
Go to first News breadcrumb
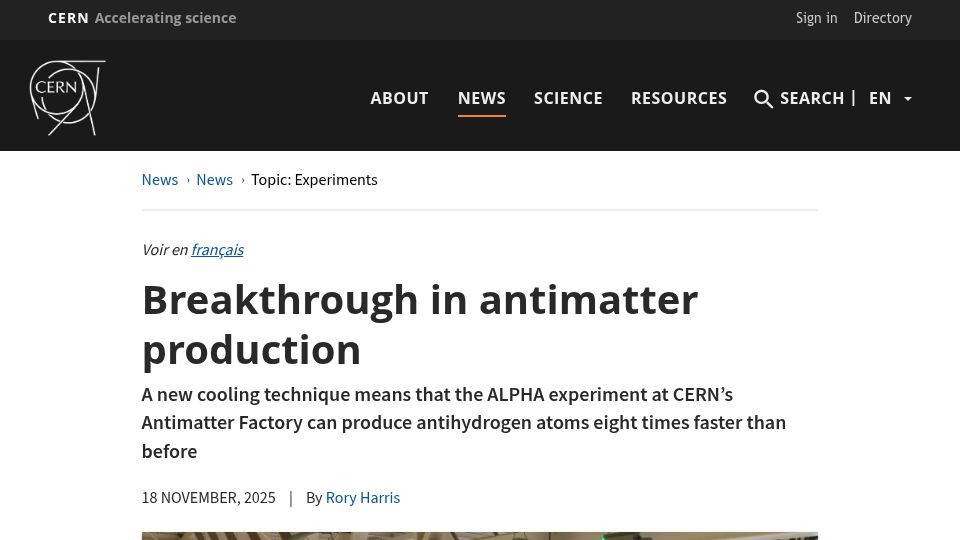click(160, 180)
